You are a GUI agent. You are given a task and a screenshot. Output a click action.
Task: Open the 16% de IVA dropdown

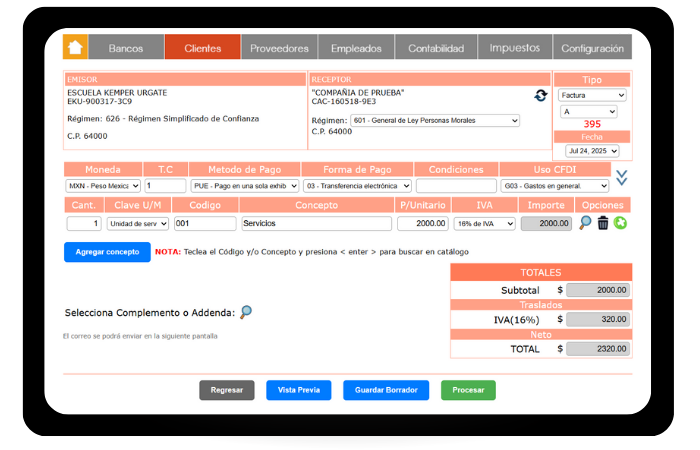484,224
